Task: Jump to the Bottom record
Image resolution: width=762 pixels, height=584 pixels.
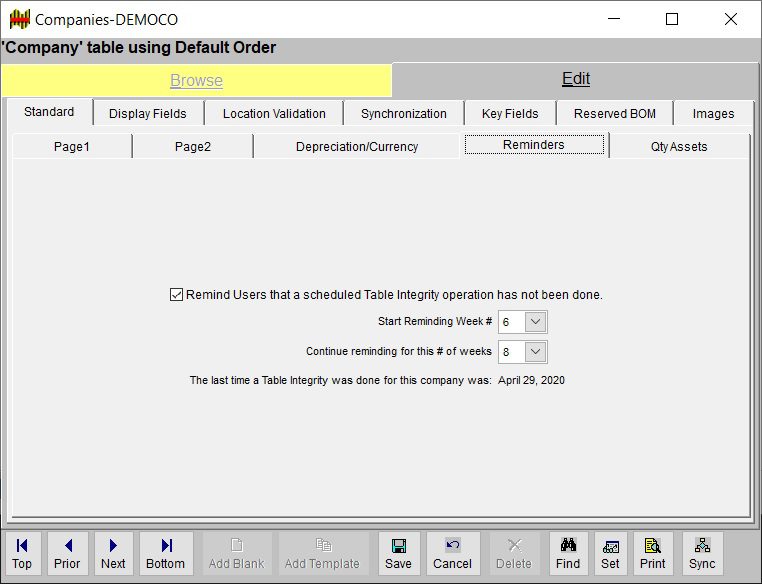Action: point(166,553)
